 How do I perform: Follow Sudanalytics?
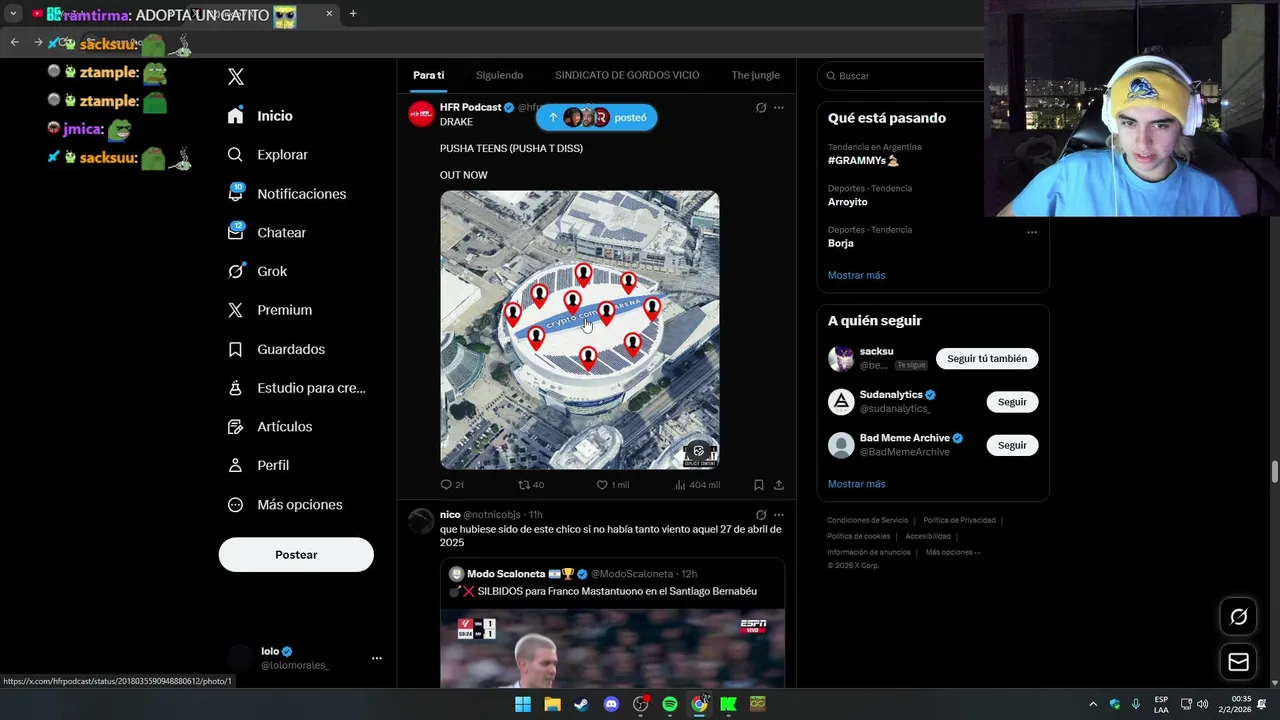(x=1012, y=402)
